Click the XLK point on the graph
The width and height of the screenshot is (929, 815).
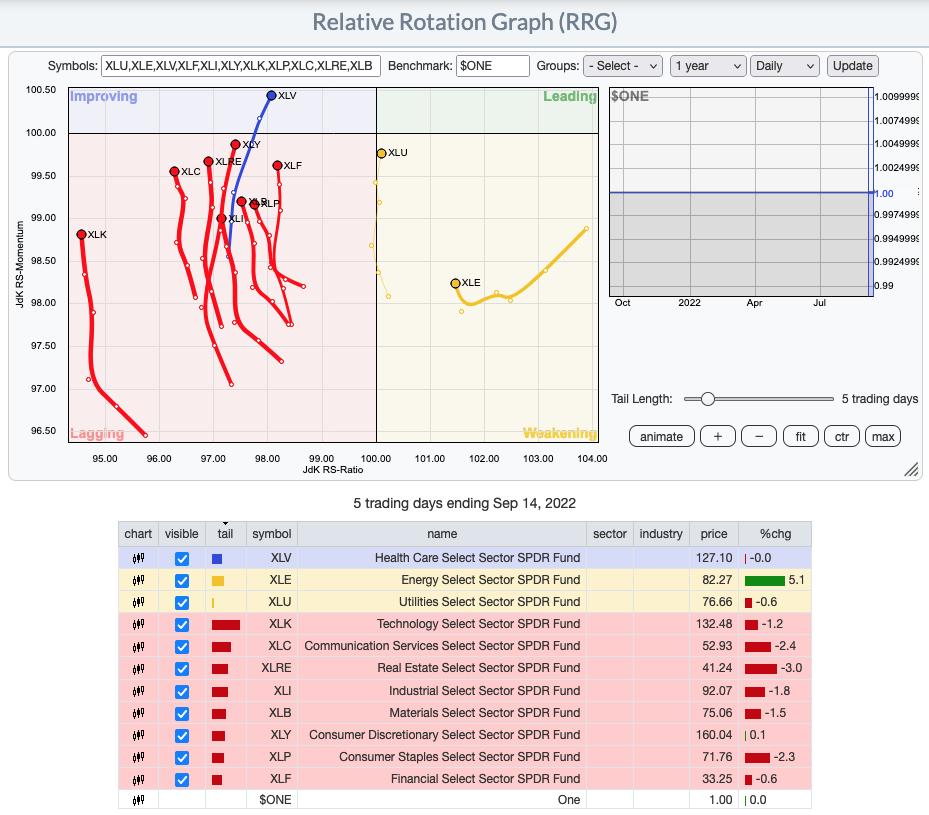[x=82, y=235]
